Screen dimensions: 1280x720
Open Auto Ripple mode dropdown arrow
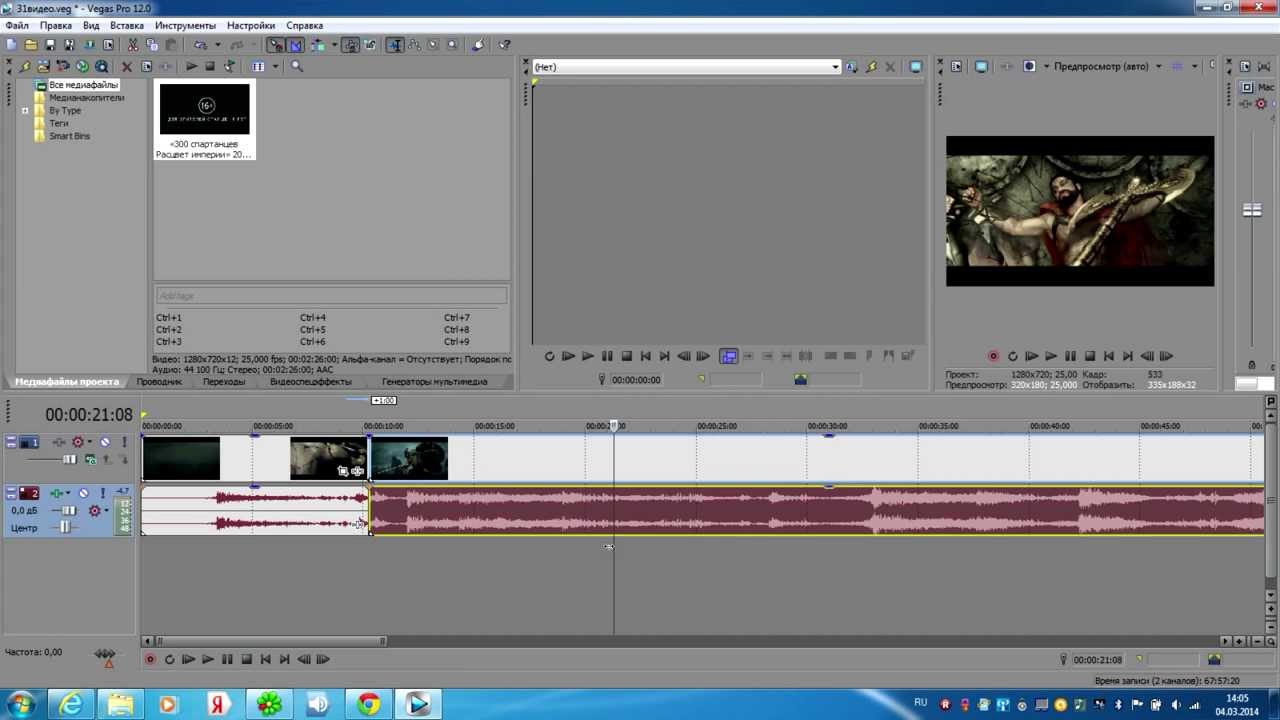point(334,45)
